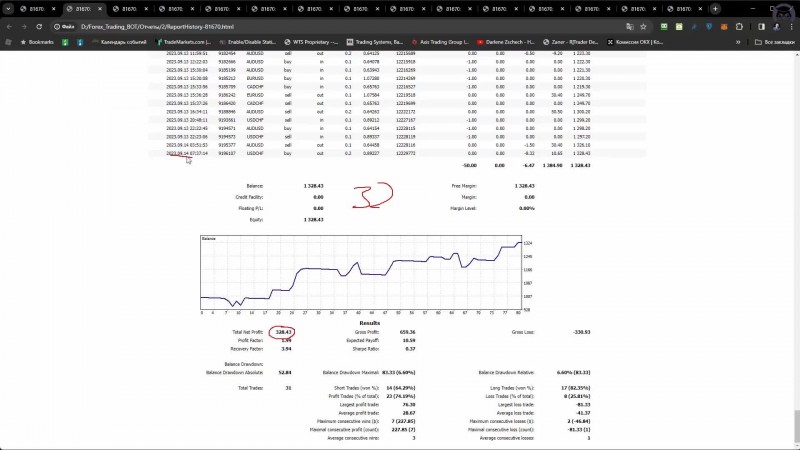
Task: Open the Файл site info chip
Action: [65, 27]
